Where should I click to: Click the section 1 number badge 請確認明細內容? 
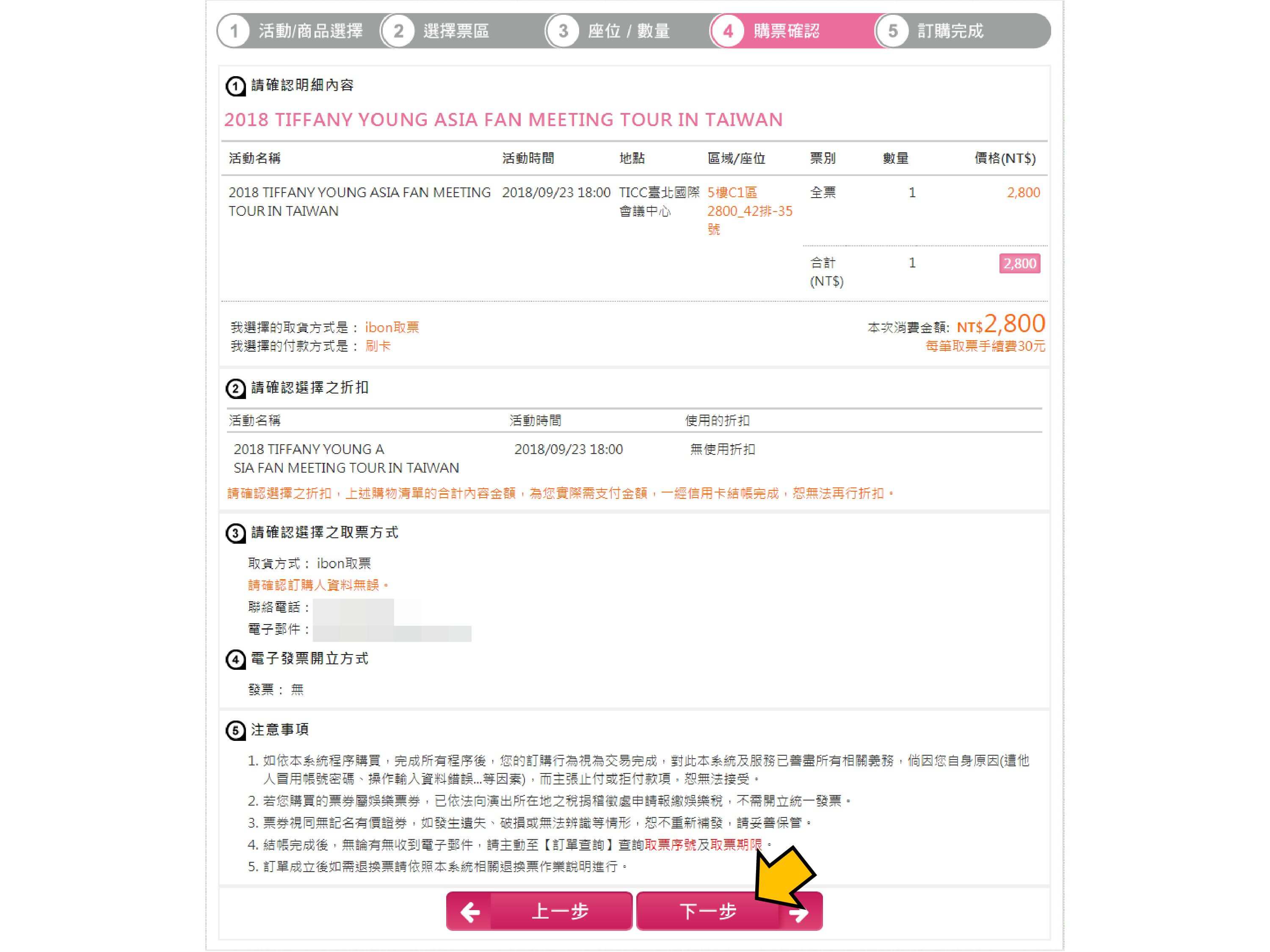coord(235,86)
